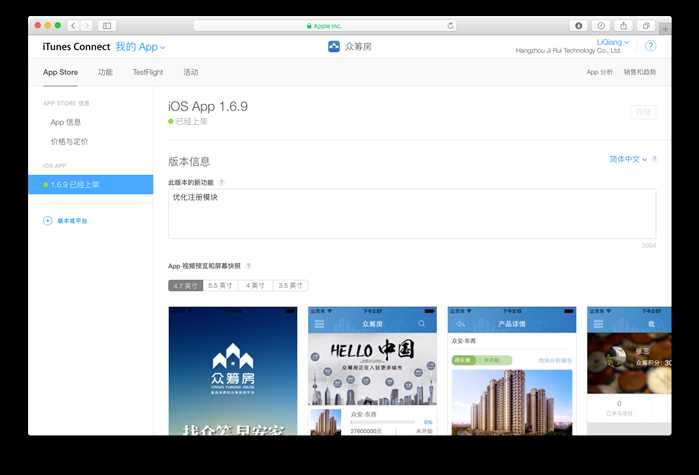Show all tabs icon in Safari
The width and height of the screenshot is (699, 475).
(646, 26)
